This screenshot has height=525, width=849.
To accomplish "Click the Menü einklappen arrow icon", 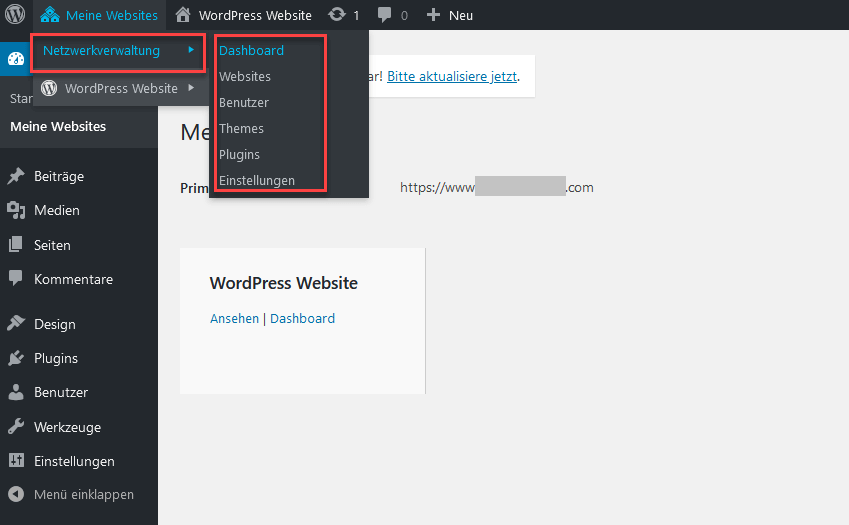I will [x=16, y=494].
